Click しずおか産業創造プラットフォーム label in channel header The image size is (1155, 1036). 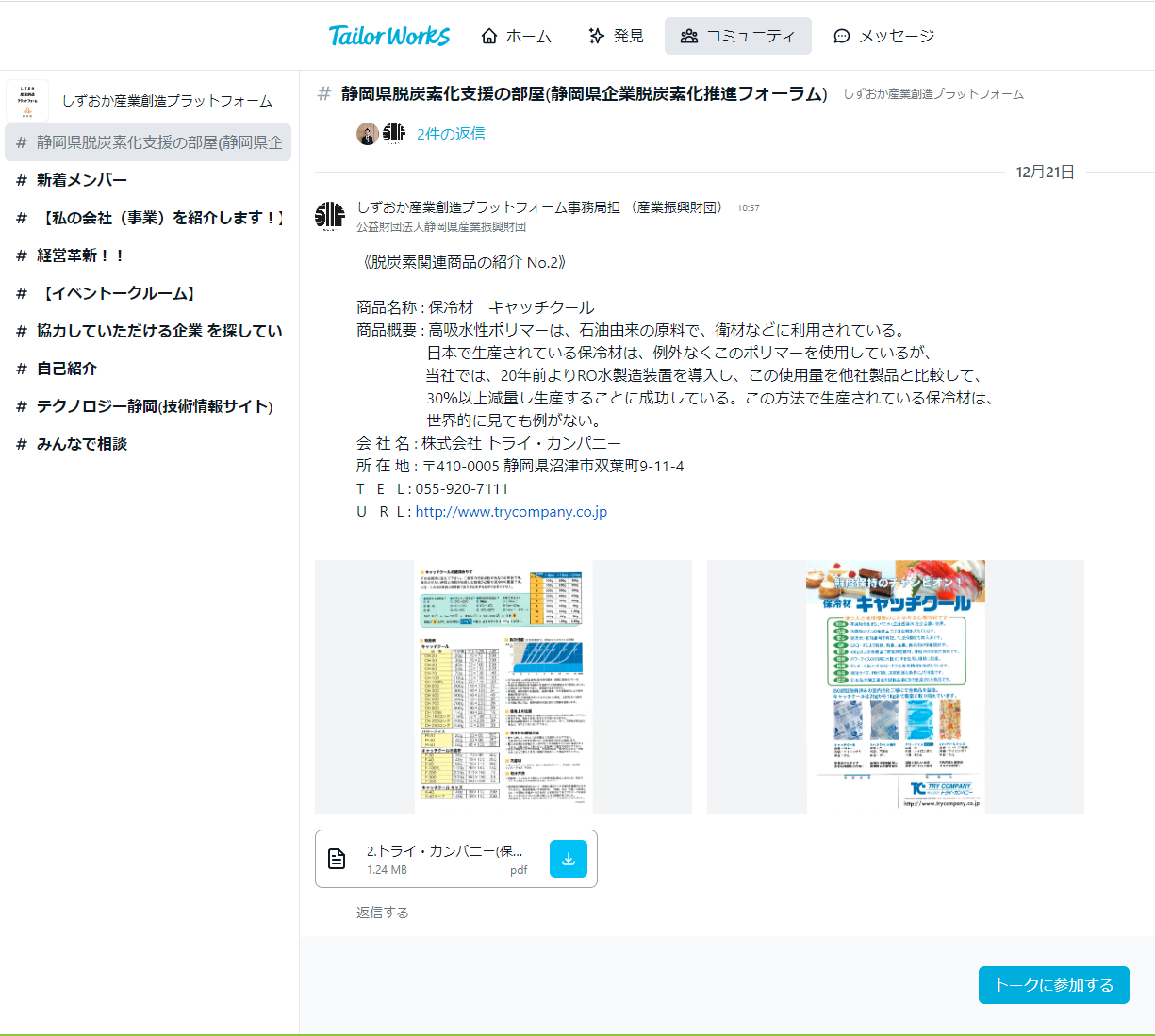933,94
